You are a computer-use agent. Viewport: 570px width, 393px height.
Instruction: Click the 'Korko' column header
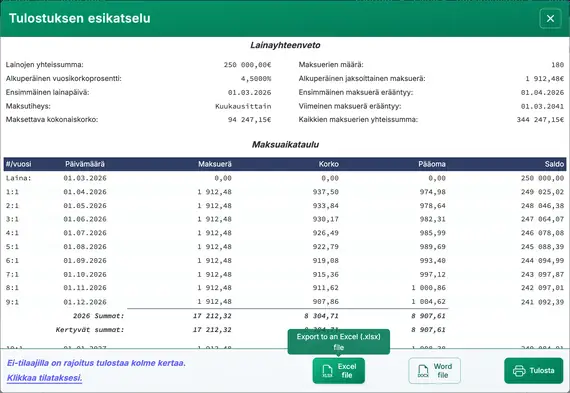[329, 164]
